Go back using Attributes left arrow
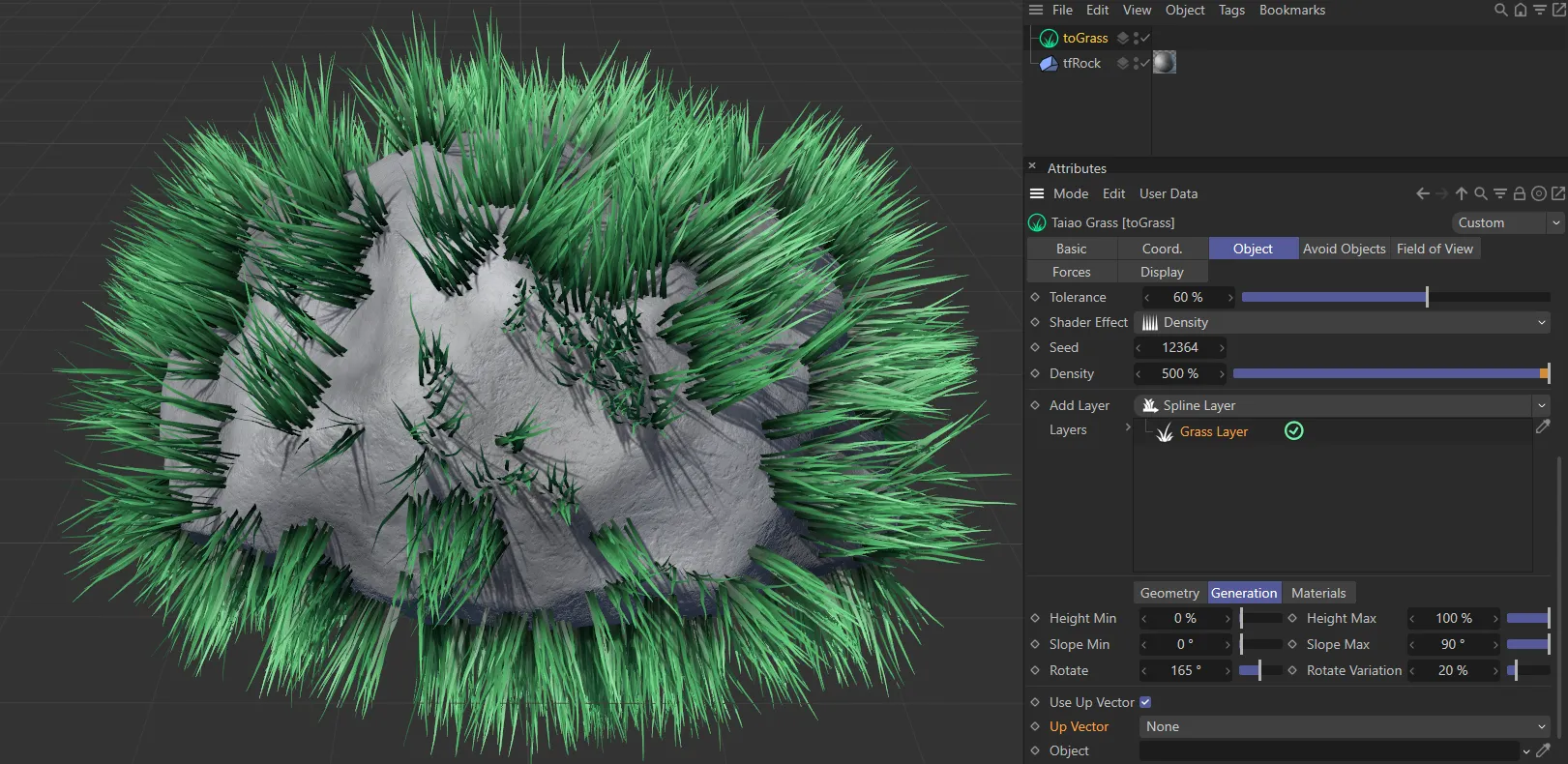Viewport: 1568px width, 764px height. pyautogui.click(x=1422, y=193)
